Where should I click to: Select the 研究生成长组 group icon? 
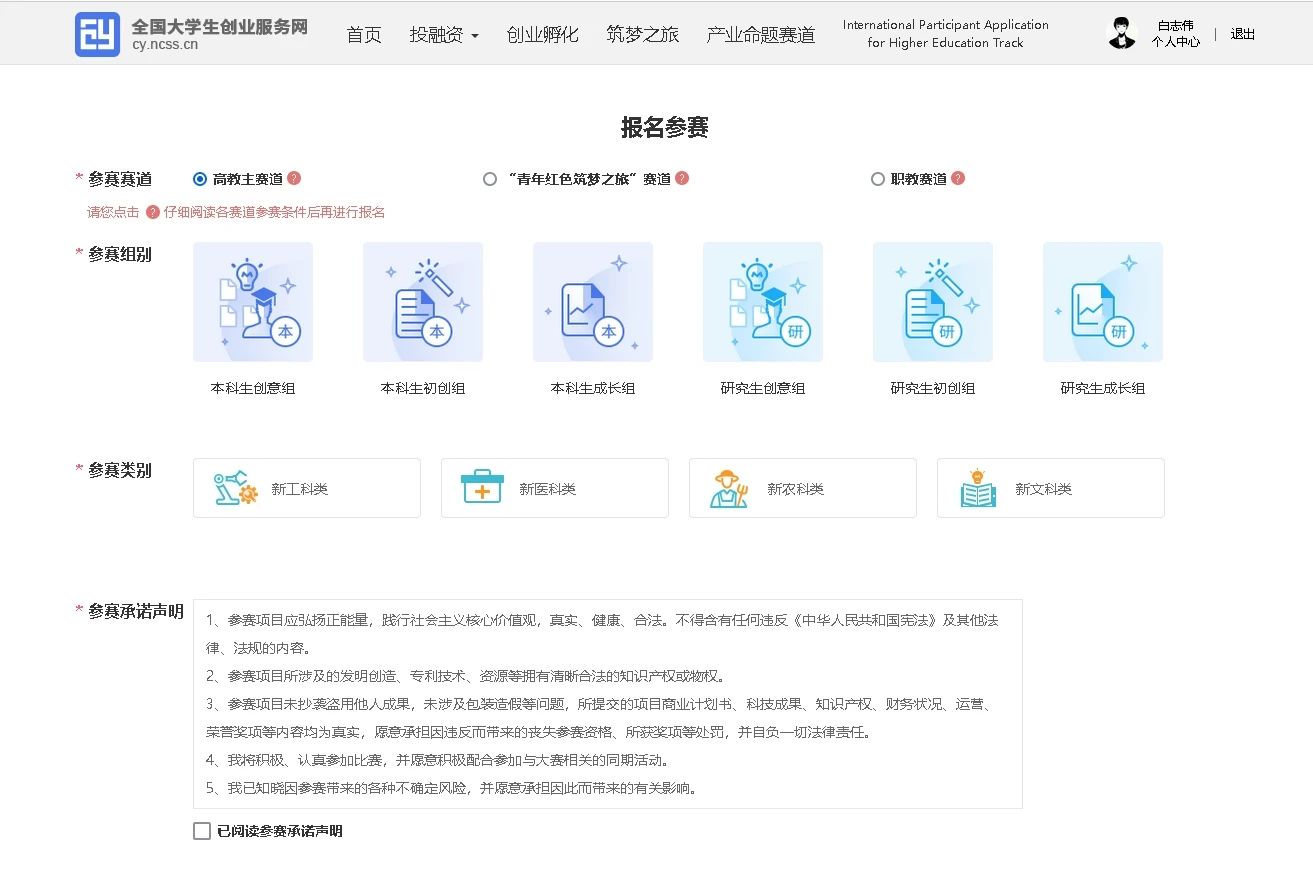click(1103, 302)
